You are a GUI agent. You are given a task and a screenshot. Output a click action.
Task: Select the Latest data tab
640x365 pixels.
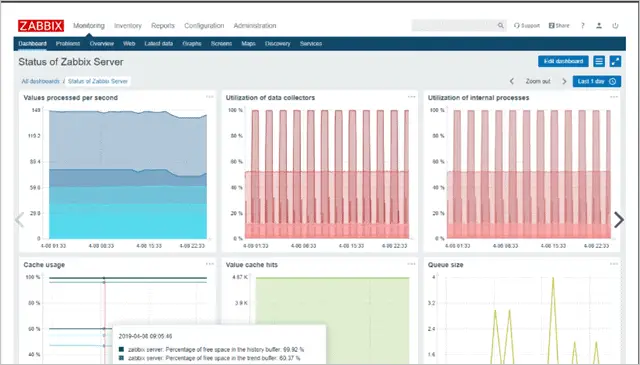[158, 44]
